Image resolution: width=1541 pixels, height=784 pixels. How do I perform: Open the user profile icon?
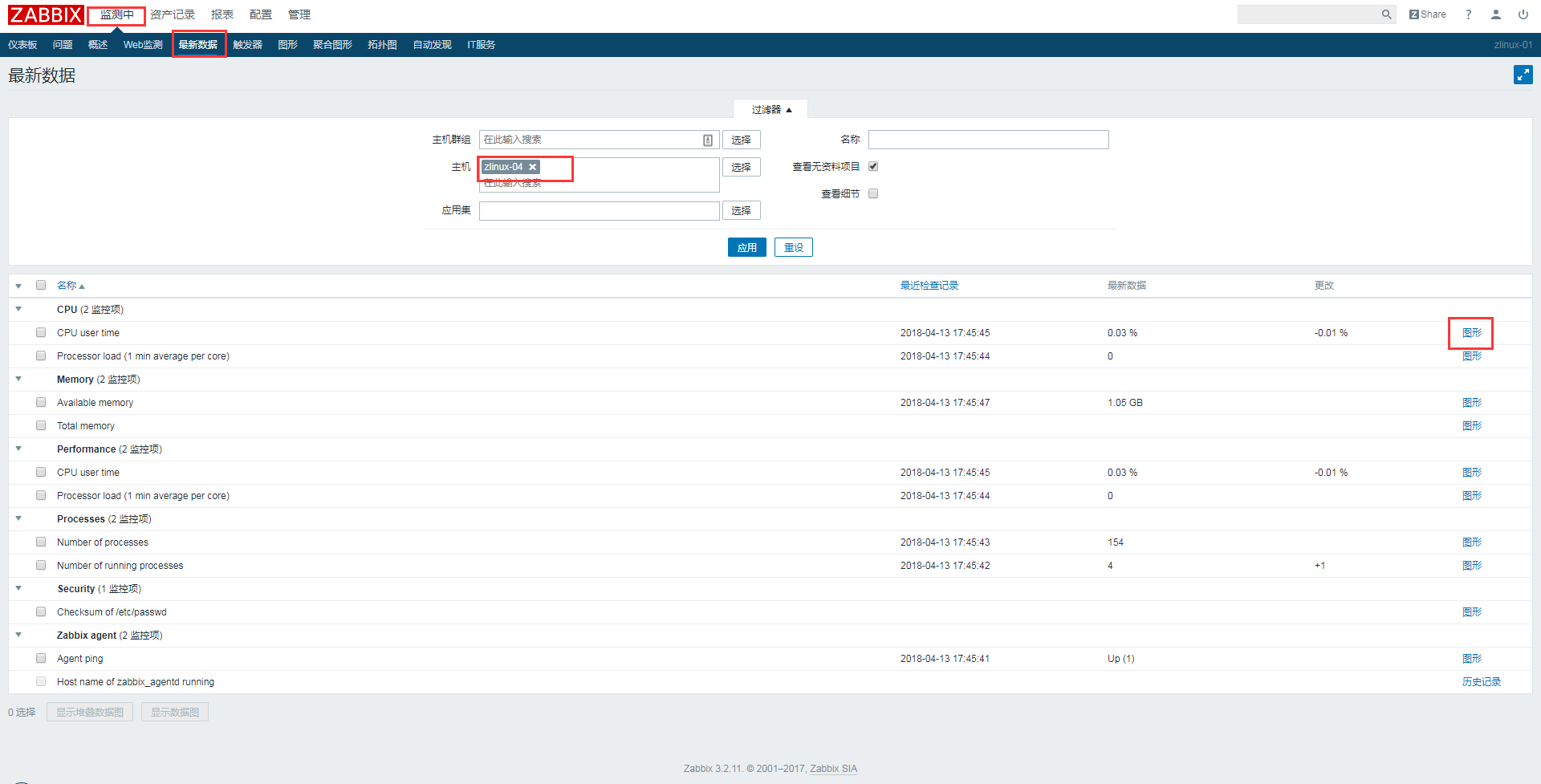1496,14
